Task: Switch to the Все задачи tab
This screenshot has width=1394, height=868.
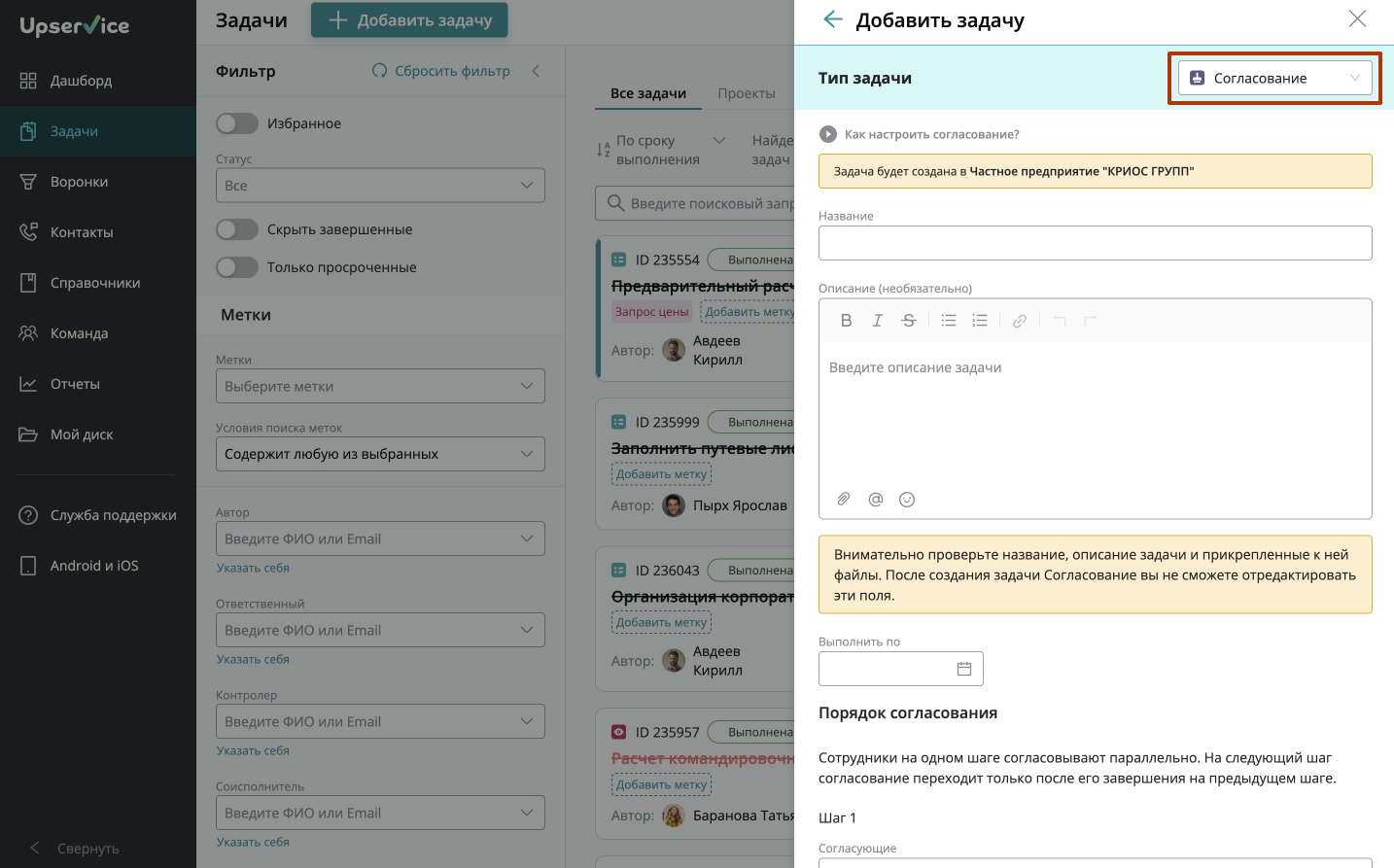Action: pos(648,93)
